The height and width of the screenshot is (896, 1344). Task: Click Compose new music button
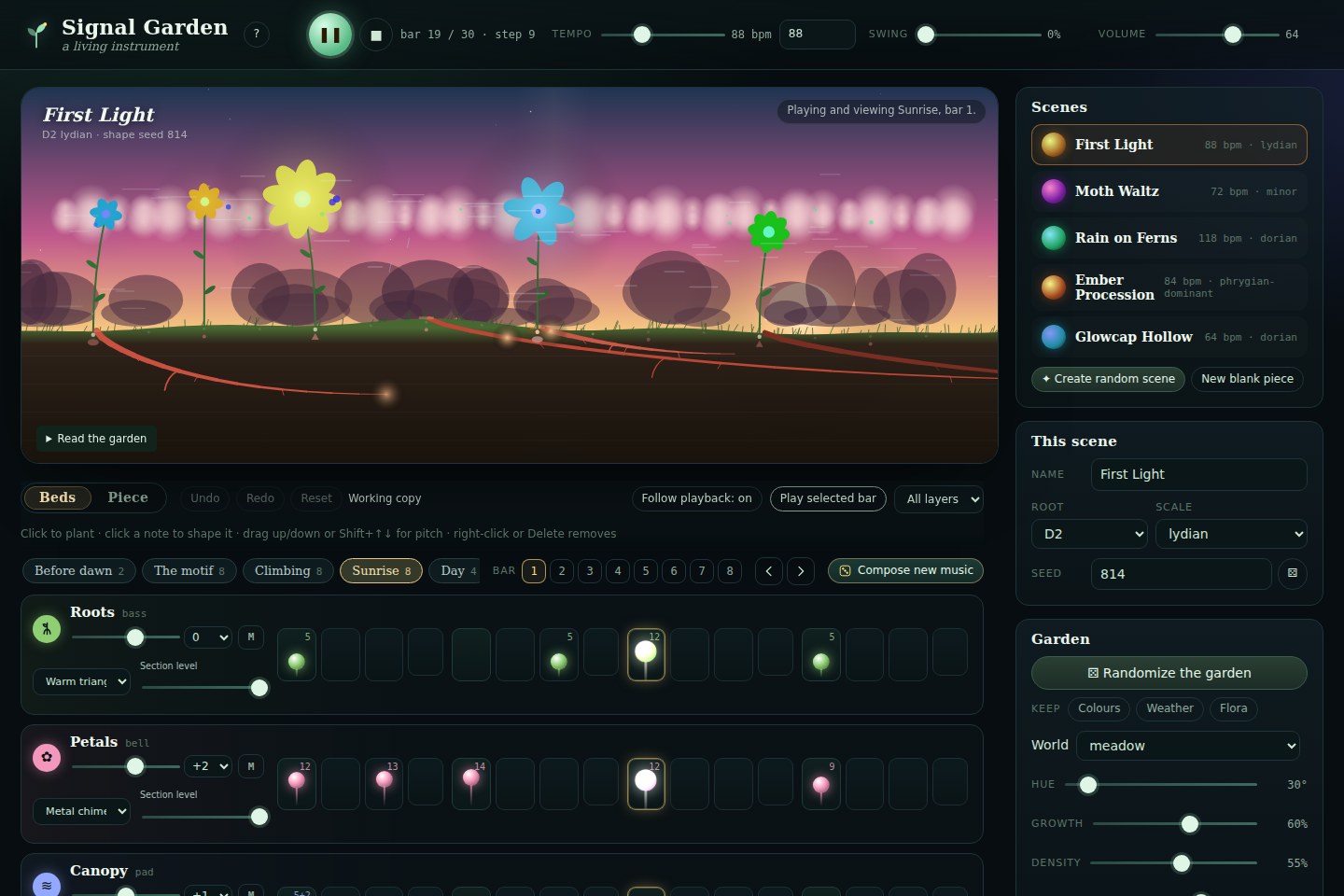[x=905, y=570]
